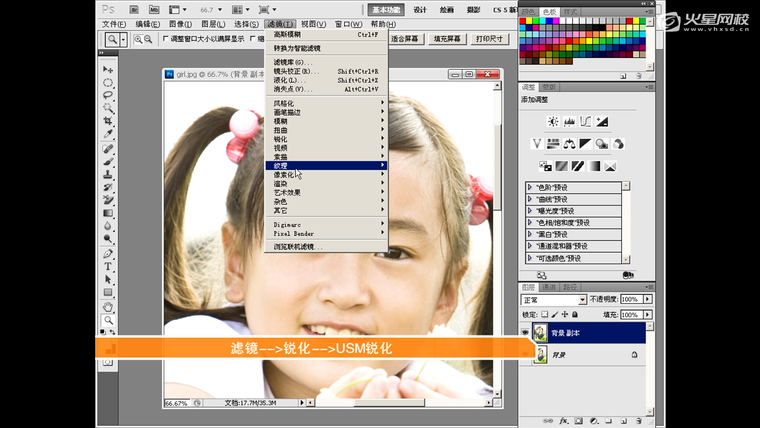Open the layer blend mode dropdown 正常

pos(553,299)
